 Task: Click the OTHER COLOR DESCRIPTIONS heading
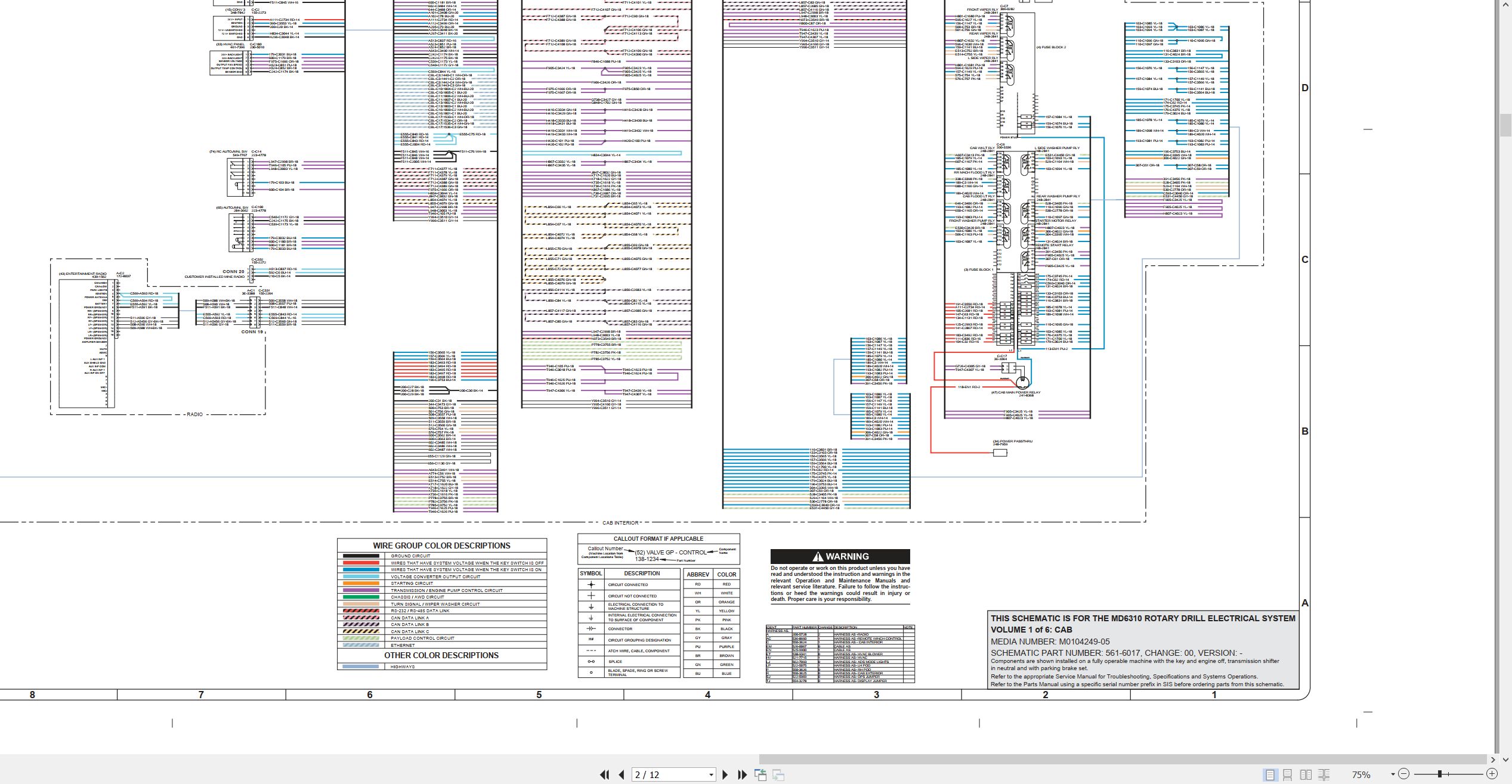coord(441,655)
